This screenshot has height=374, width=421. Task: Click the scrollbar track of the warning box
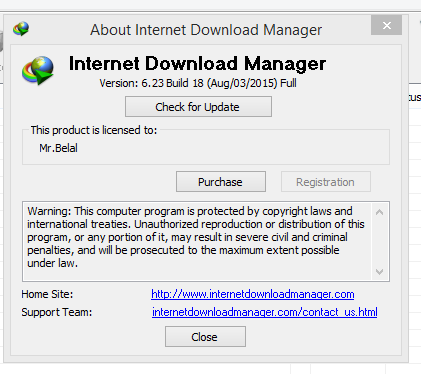[x=379, y=242]
